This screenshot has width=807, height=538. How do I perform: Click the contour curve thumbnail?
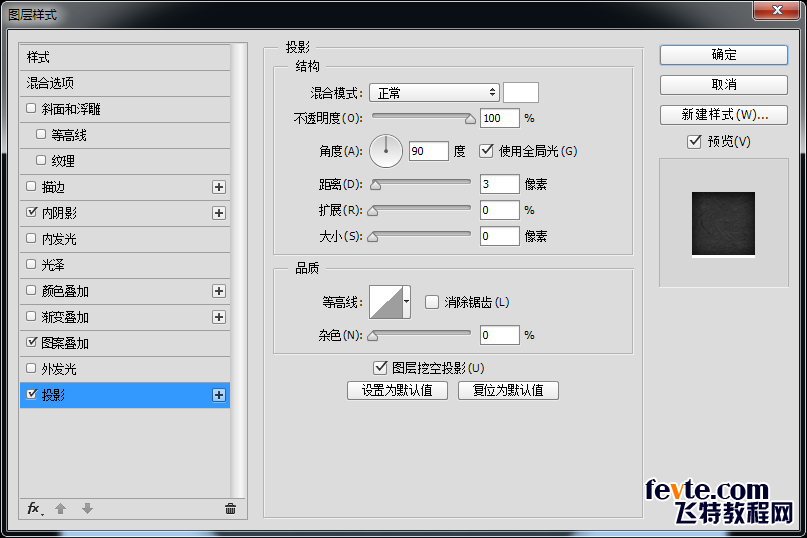point(386,302)
